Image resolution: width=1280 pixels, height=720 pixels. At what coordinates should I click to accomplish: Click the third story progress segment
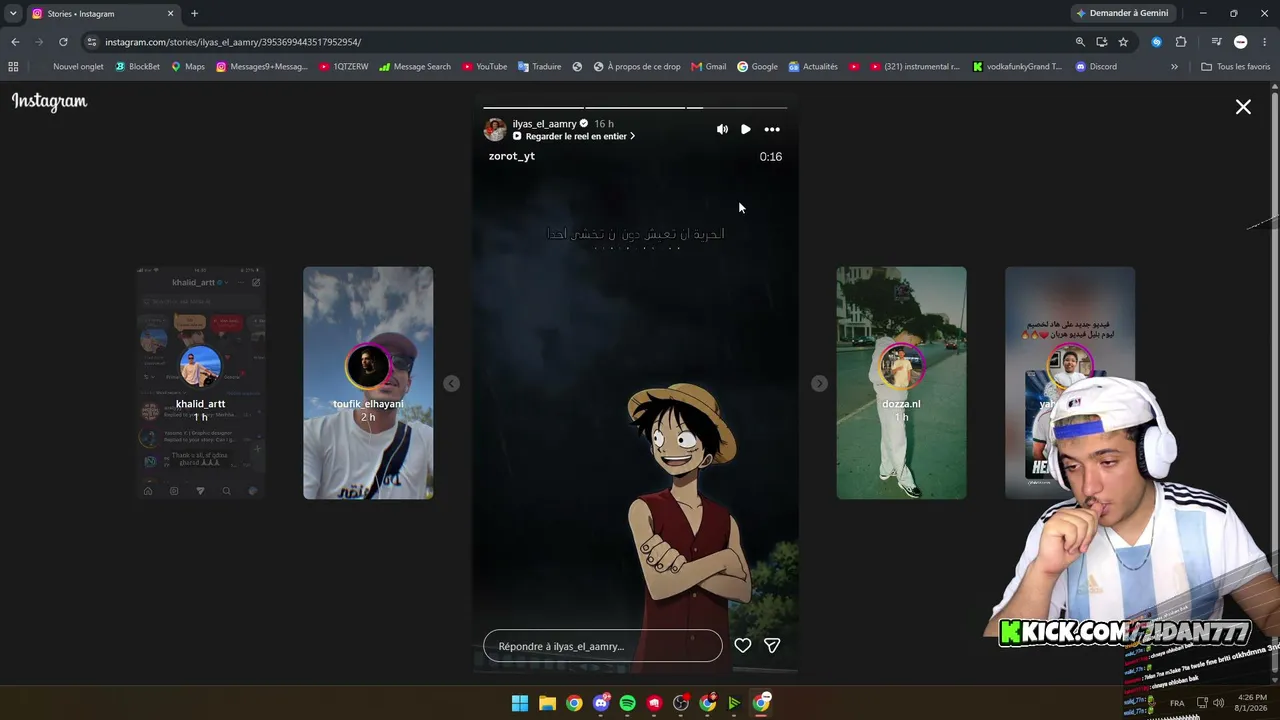(x=737, y=107)
